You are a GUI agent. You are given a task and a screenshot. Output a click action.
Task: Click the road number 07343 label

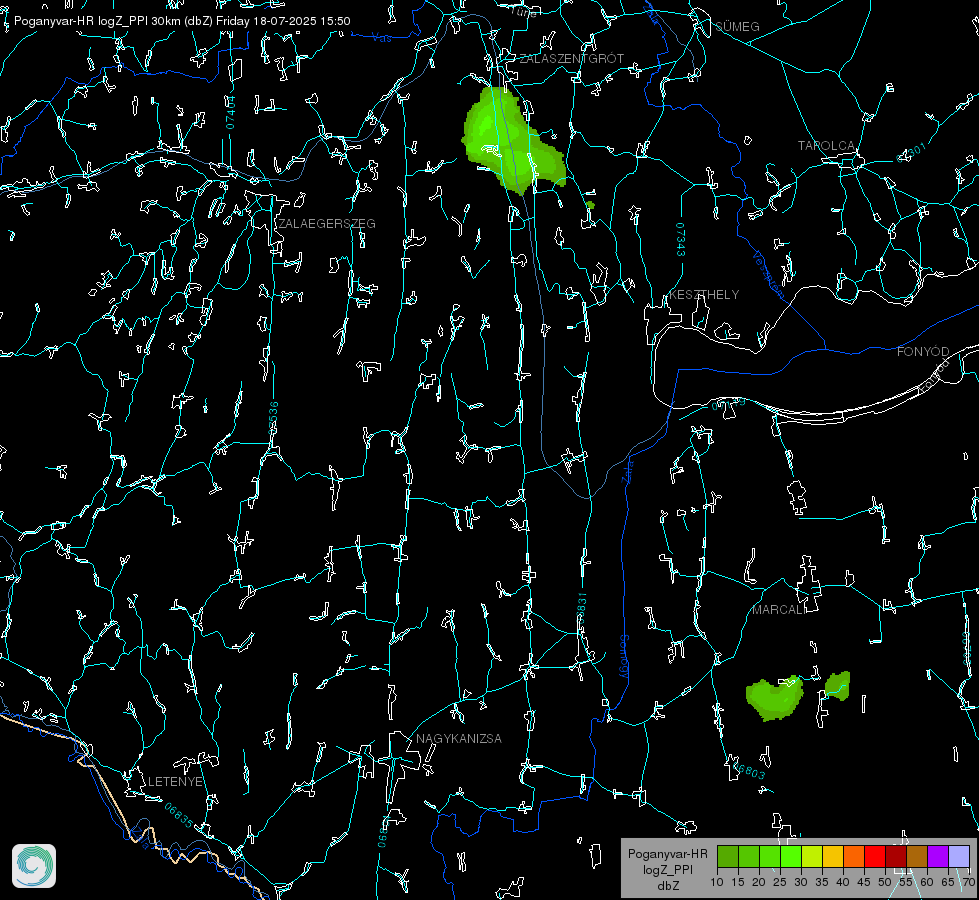pyautogui.click(x=681, y=240)
